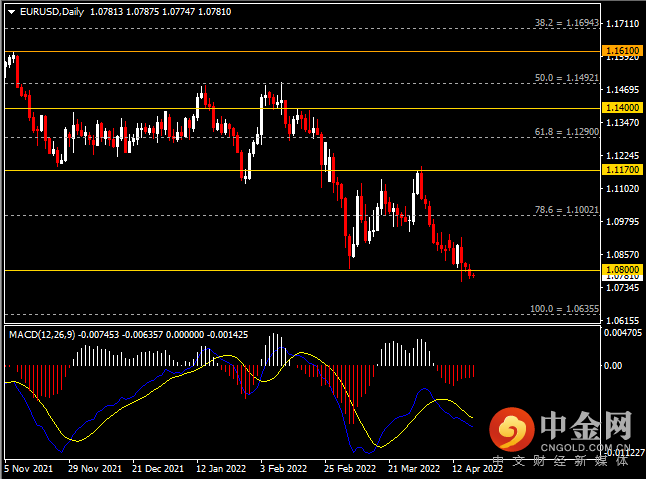Select the 1.11700 yellow price label
Screen dimensions: 646x479
point(623,170)
